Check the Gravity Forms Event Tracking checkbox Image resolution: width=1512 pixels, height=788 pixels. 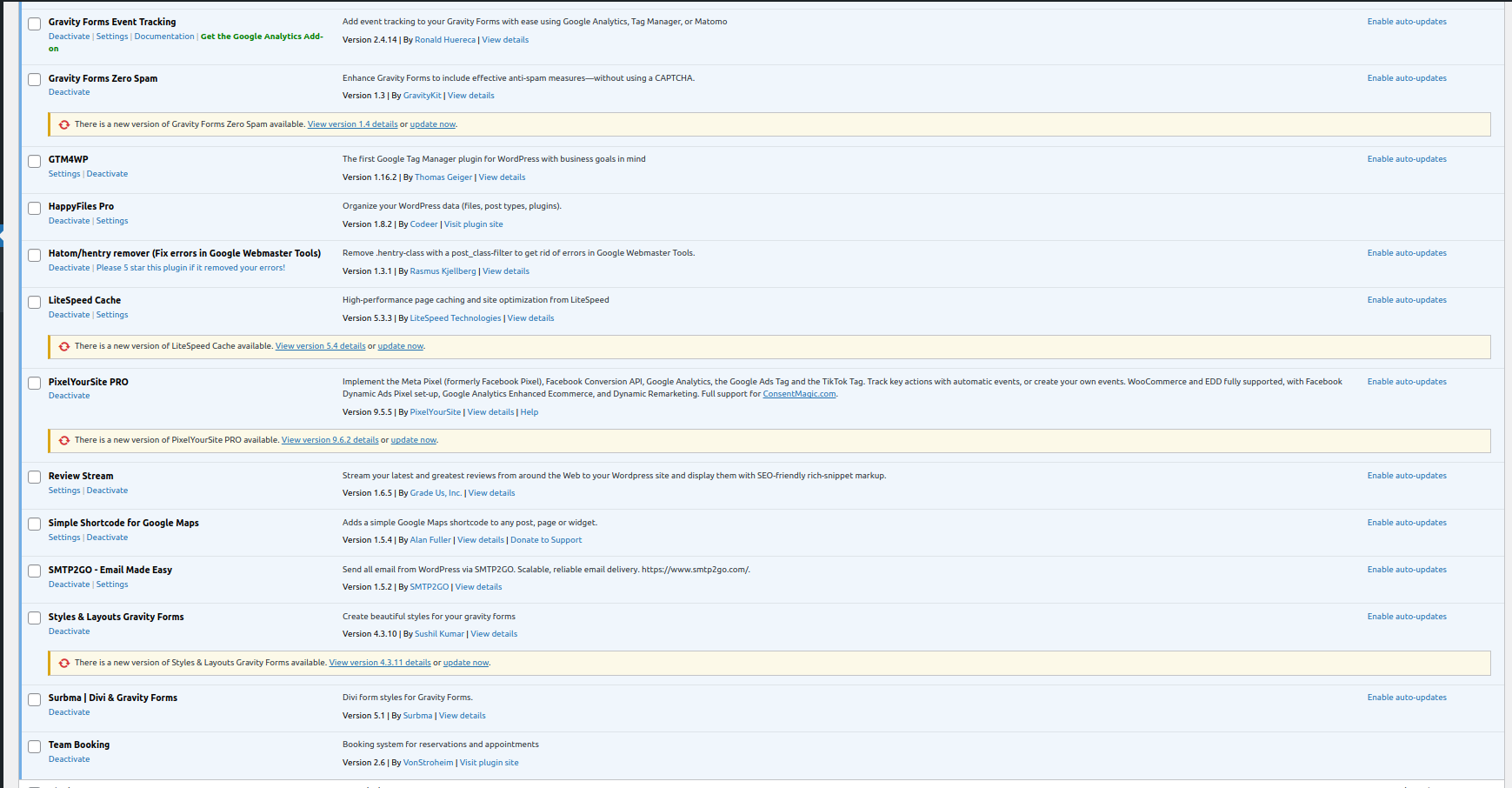point(35,23)
